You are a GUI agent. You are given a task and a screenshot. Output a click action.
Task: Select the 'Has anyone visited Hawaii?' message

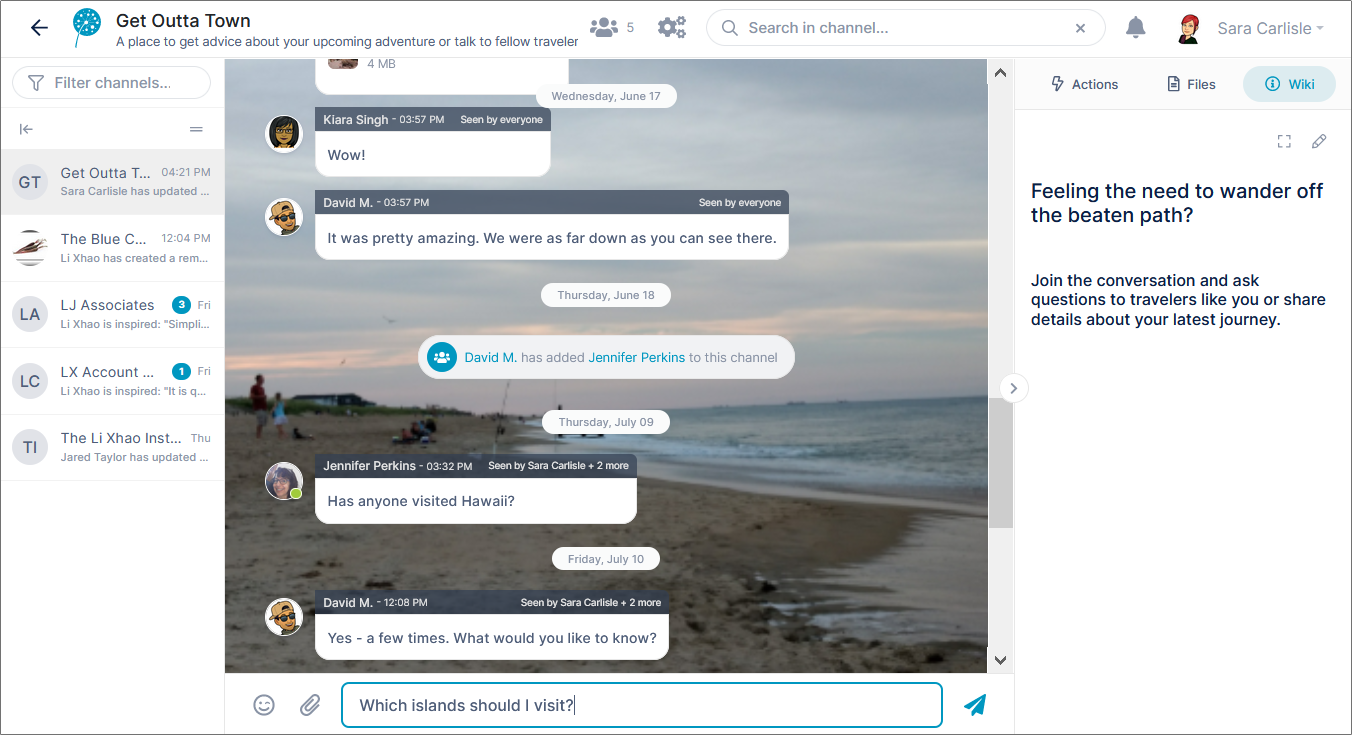coord(476,501)
